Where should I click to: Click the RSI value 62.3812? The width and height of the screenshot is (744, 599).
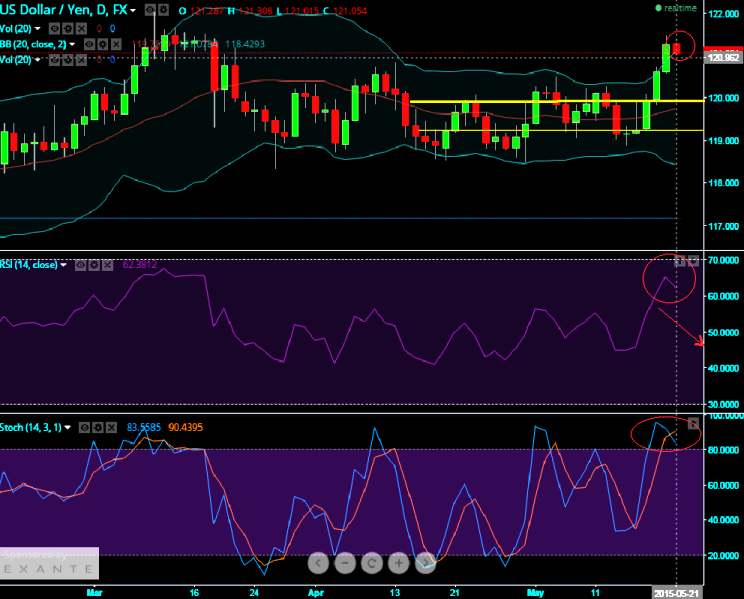[140, 265]
